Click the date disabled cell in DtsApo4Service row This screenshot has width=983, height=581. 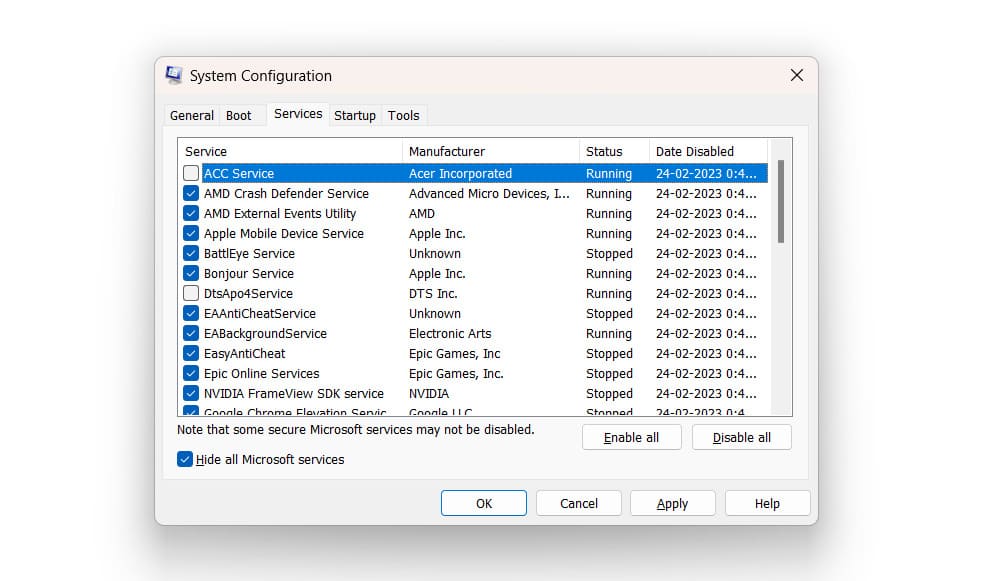(706, 294)
